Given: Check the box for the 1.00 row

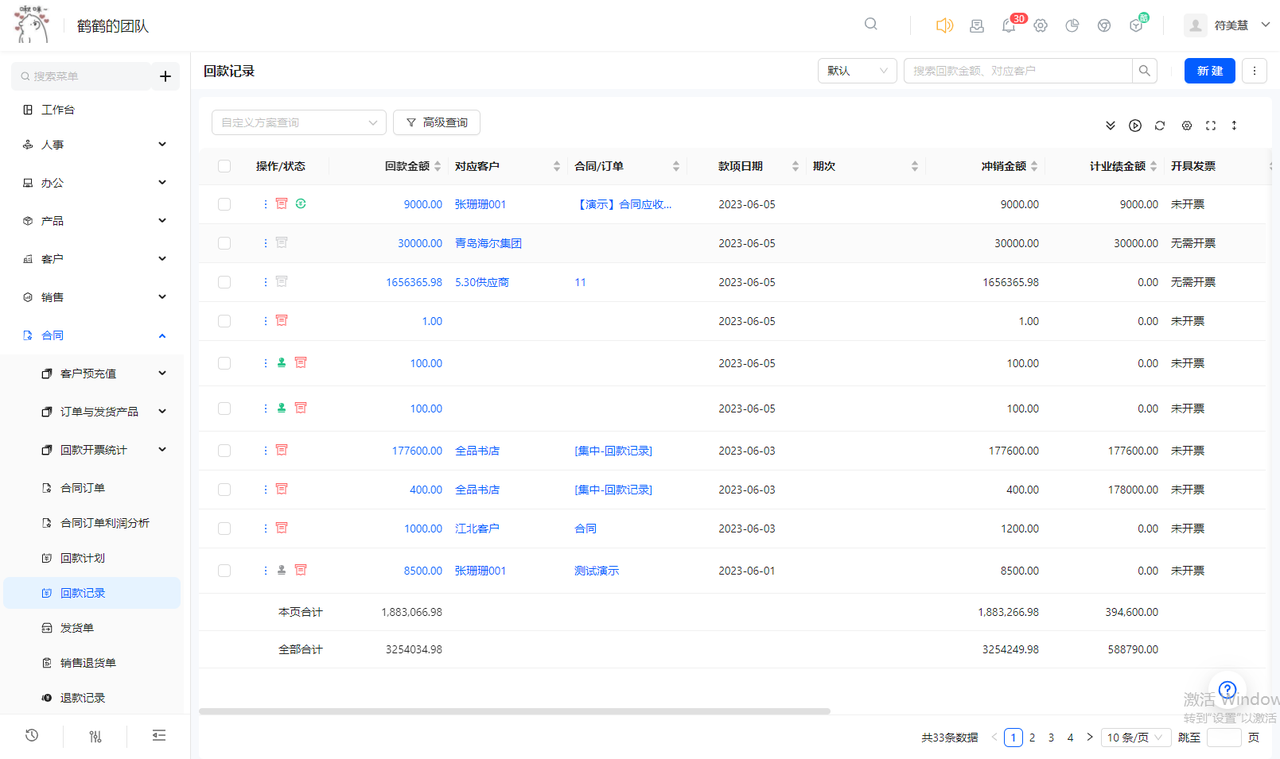Looking at the screenshot, I should coord(224,321).
